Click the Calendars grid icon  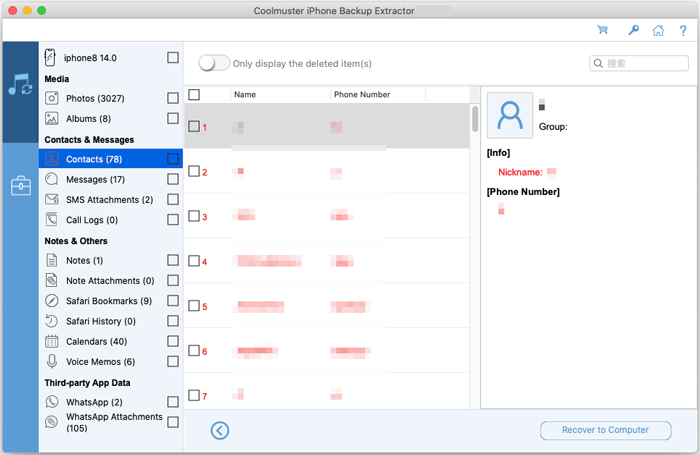[x=52, y=341]
